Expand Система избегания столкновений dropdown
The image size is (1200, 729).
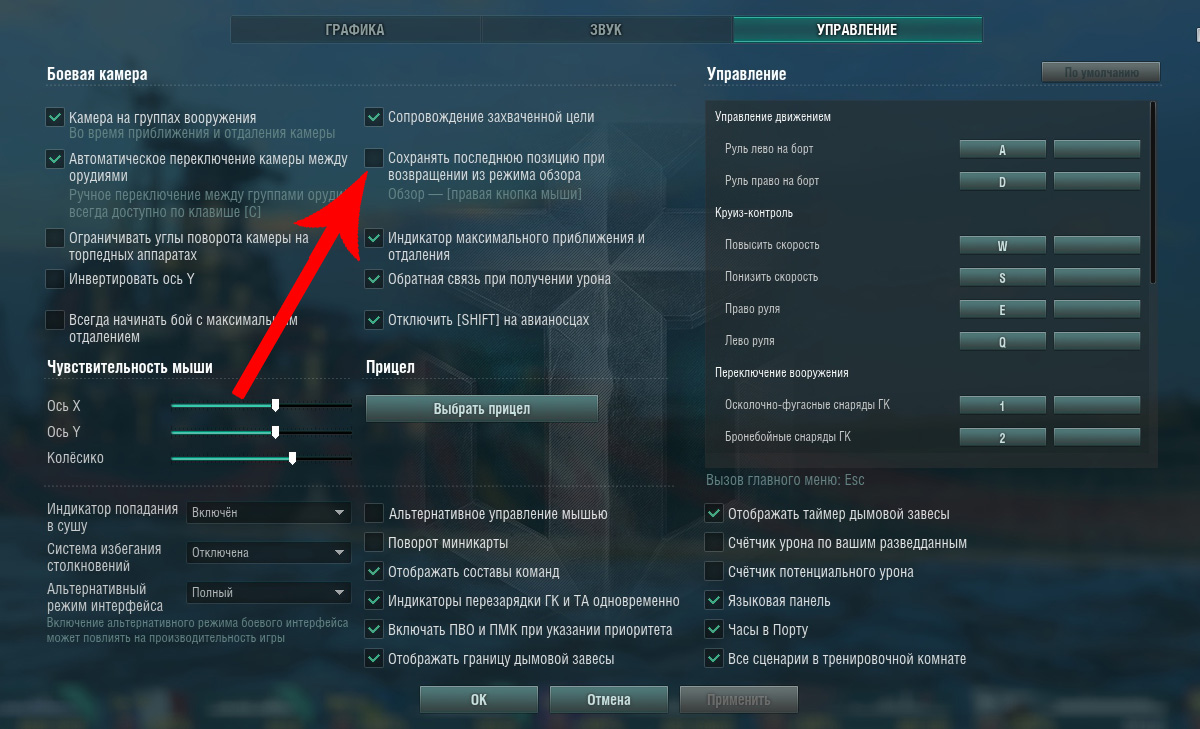point(269,553)
